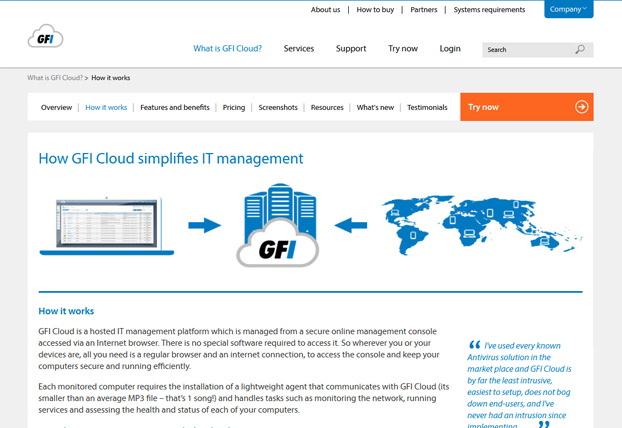
Task: Select What is GFI Cloud? menu
Action: click(x=227, y=48)
